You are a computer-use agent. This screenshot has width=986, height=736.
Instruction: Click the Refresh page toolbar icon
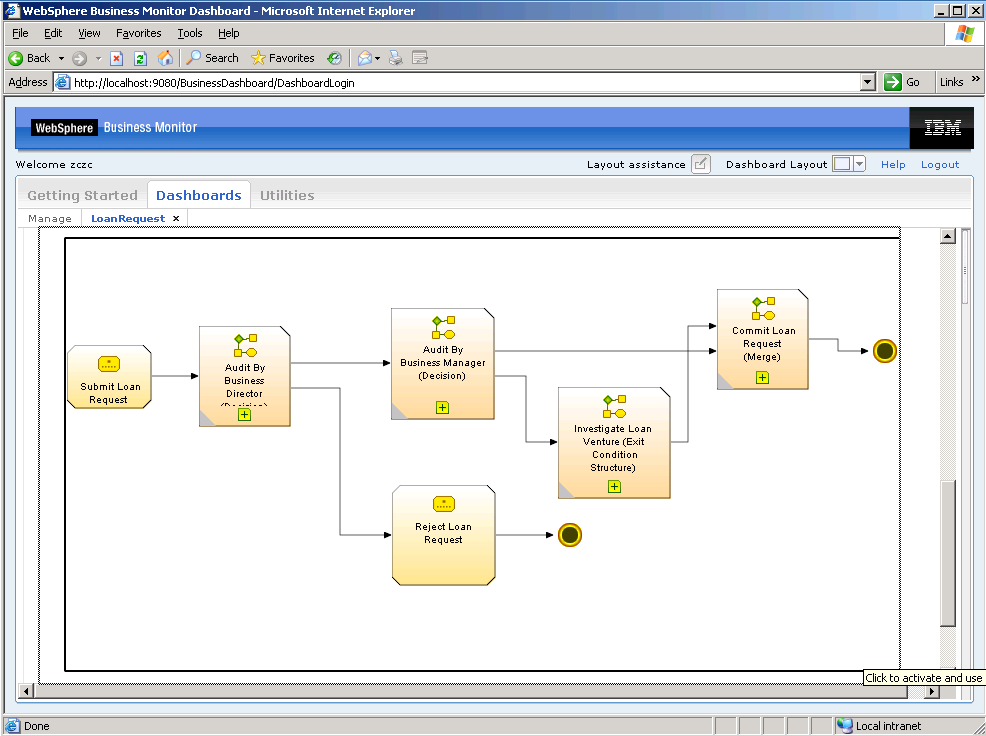[140, 58]
